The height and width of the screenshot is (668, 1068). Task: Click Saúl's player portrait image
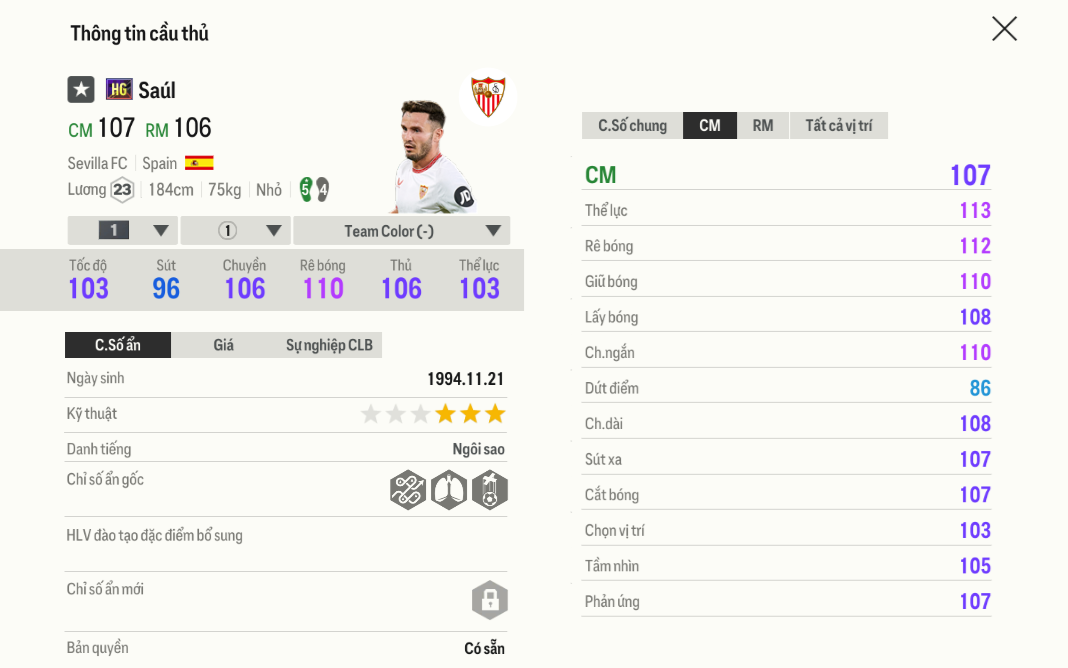point(431,155)
